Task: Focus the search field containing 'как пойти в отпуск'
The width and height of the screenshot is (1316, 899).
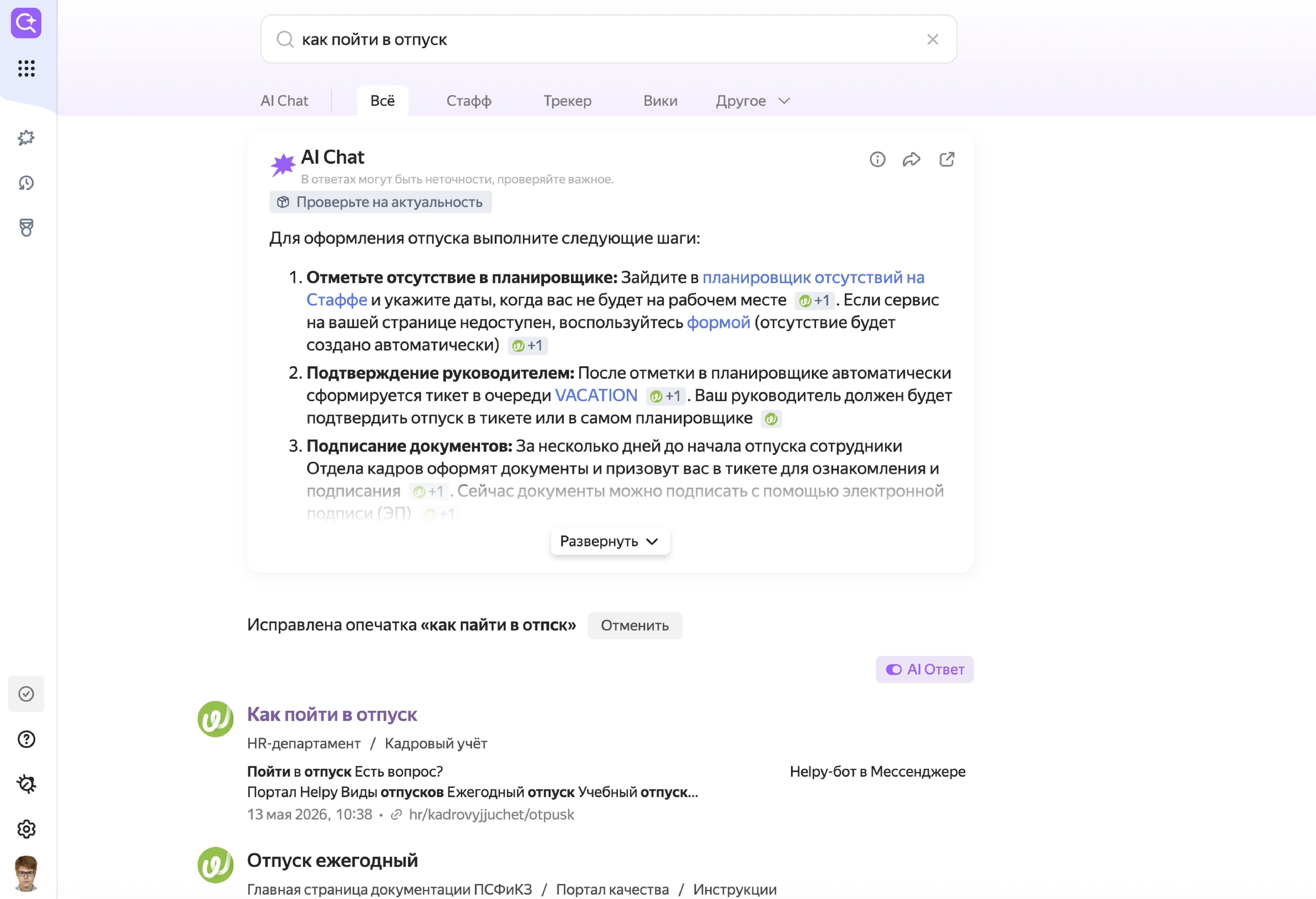Action: click(609, 39)
